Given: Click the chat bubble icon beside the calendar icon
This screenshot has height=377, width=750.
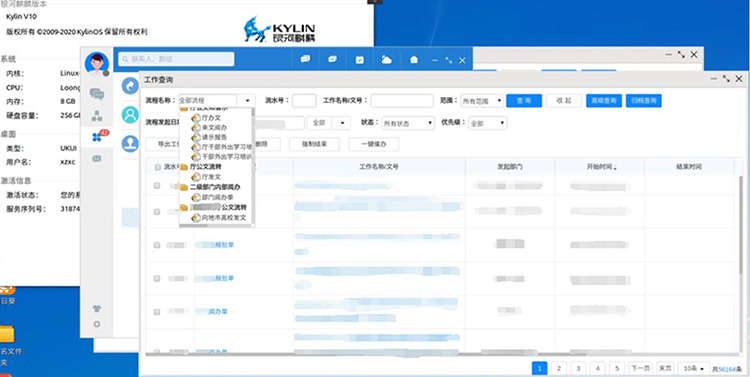Looking at the screenshot, I should (x=332, y=59).
